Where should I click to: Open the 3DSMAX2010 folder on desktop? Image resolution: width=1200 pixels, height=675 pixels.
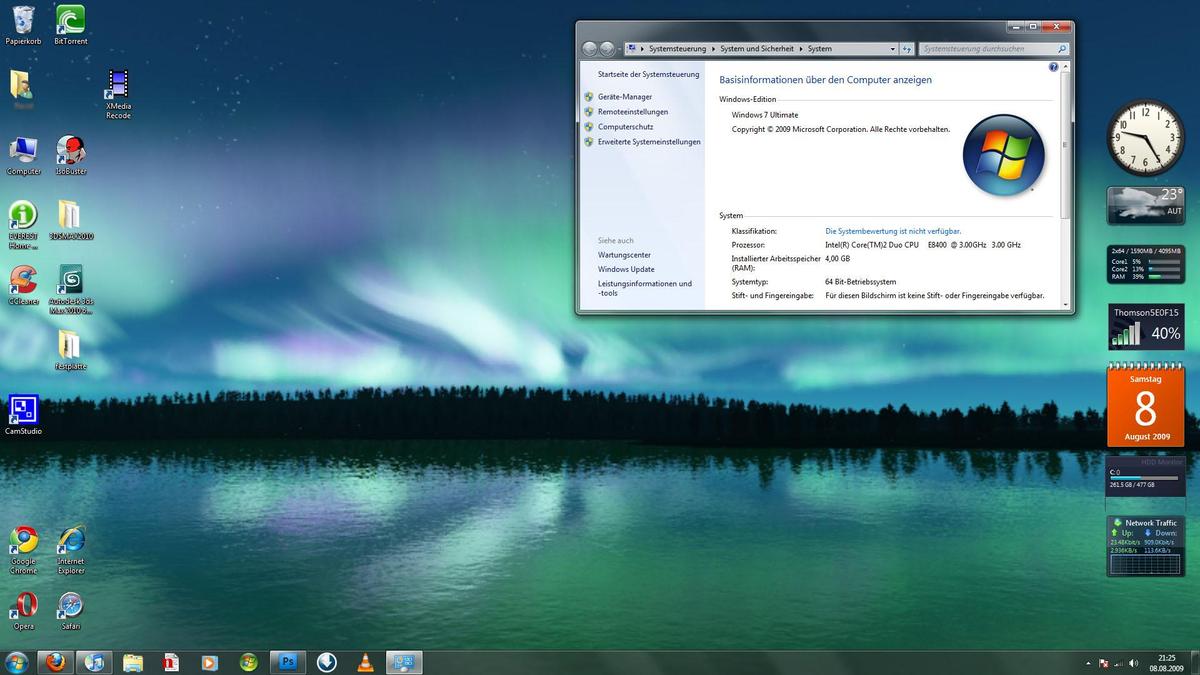[x=71, y=220]
